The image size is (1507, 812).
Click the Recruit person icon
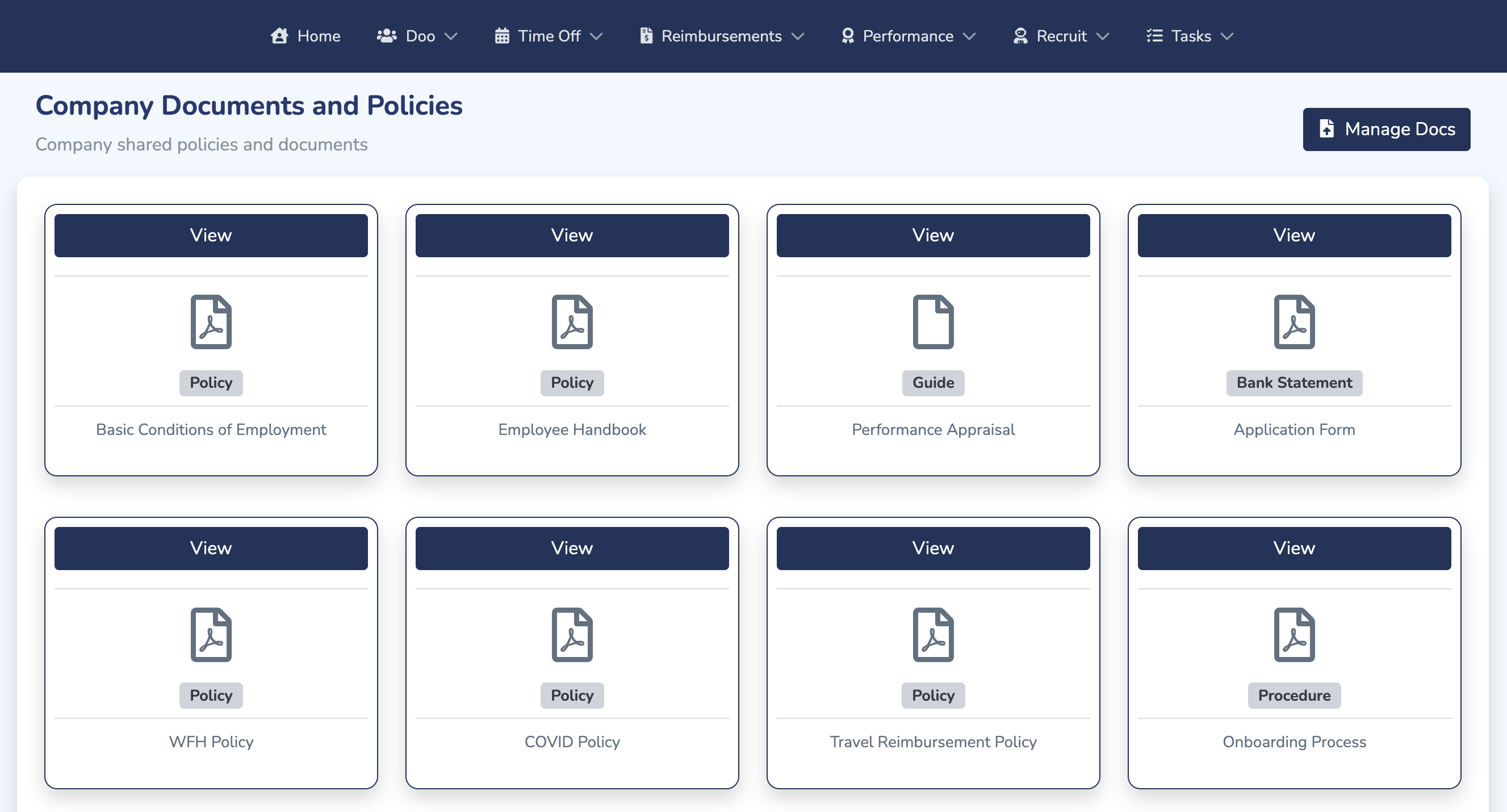(1020, 36)
